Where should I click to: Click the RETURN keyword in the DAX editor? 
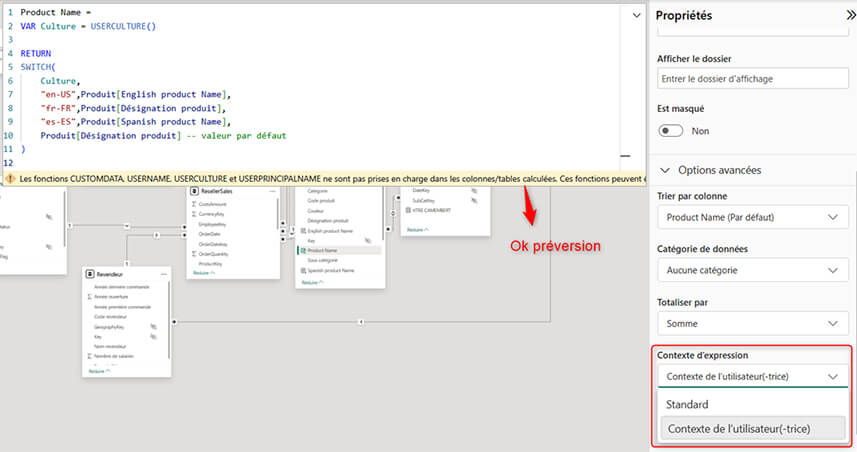pos(36,54)
